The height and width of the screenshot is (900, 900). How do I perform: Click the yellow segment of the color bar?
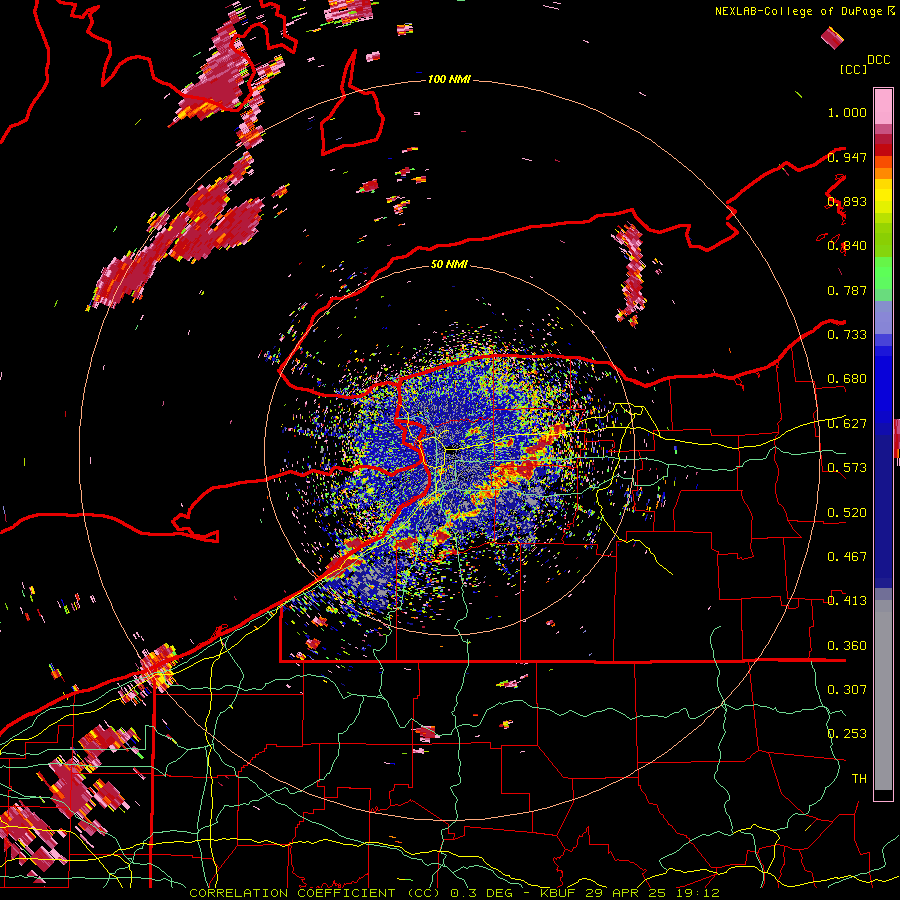[883, 198]
